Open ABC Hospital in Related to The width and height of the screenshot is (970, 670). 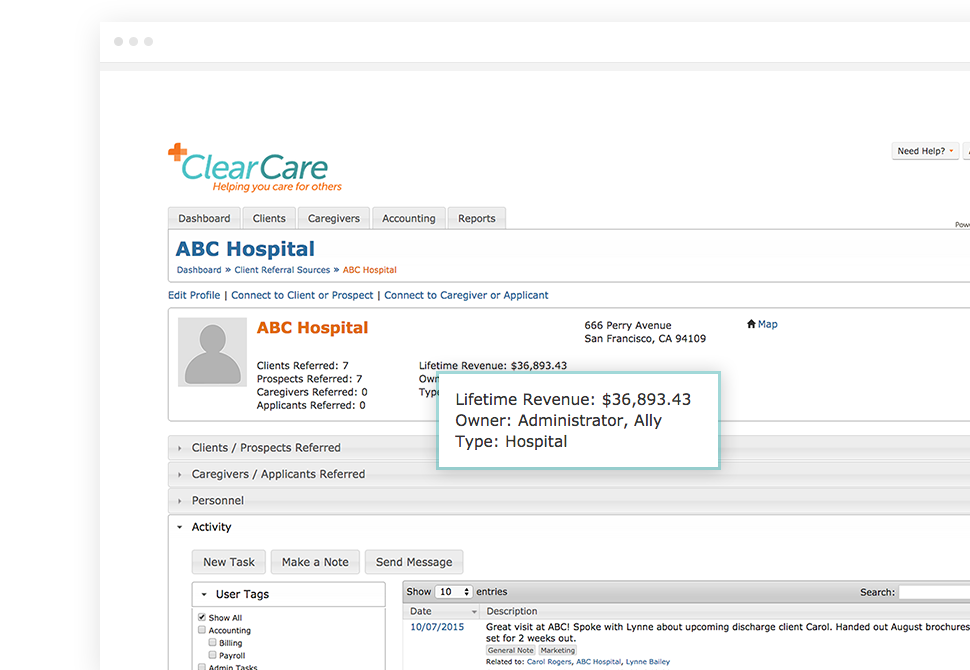pyautogui.click(x=598, y=661)
